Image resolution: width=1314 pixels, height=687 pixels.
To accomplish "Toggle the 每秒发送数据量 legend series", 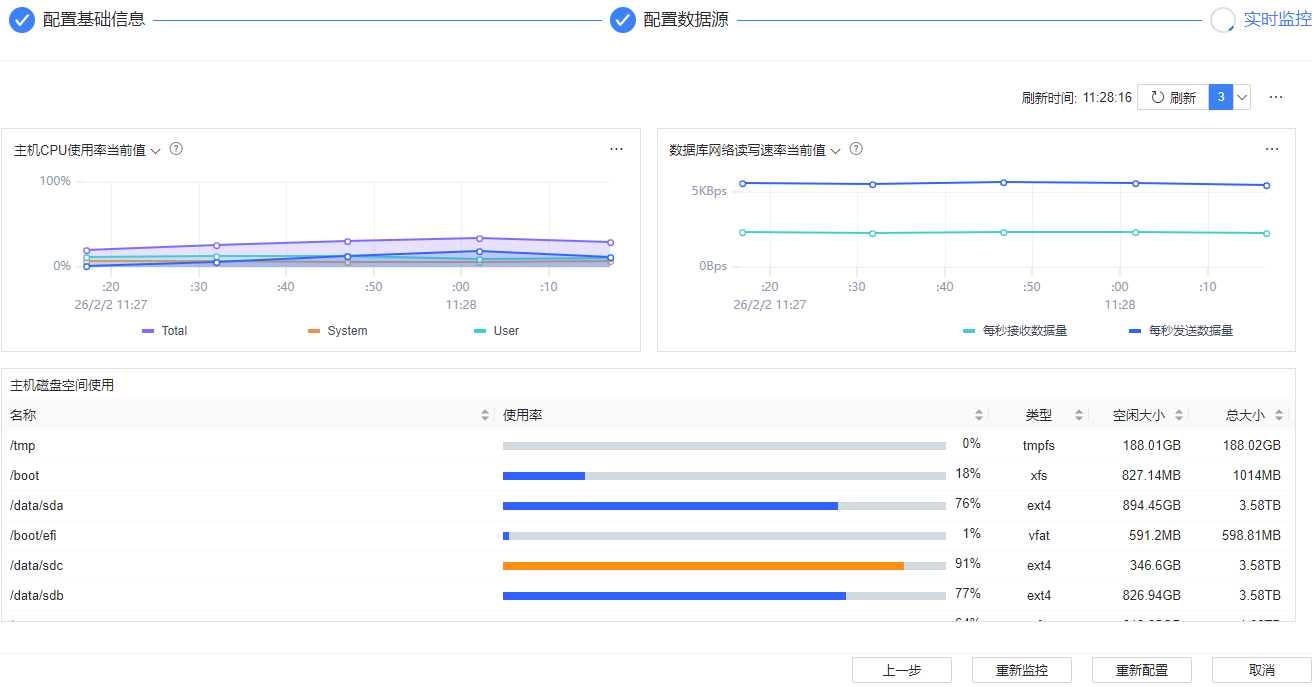I will tap(1181, 331).
